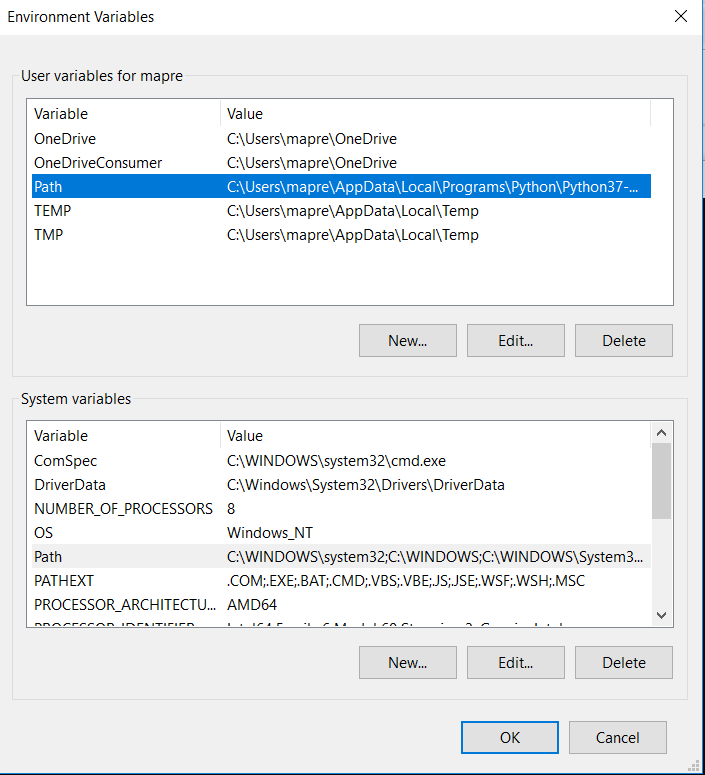Click the C:\WINDOWS\system32\cmd.exe value cell
This screenshot has width=705, height=775.
336,461
